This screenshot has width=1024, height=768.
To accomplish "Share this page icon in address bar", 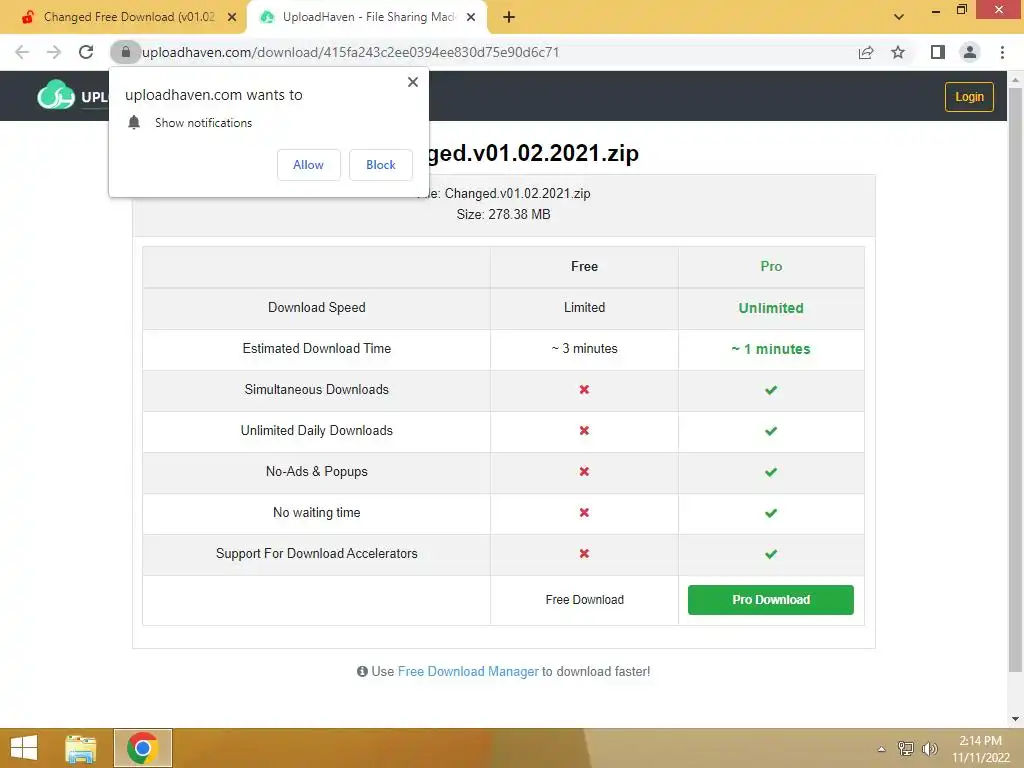I will coord(866,52).
